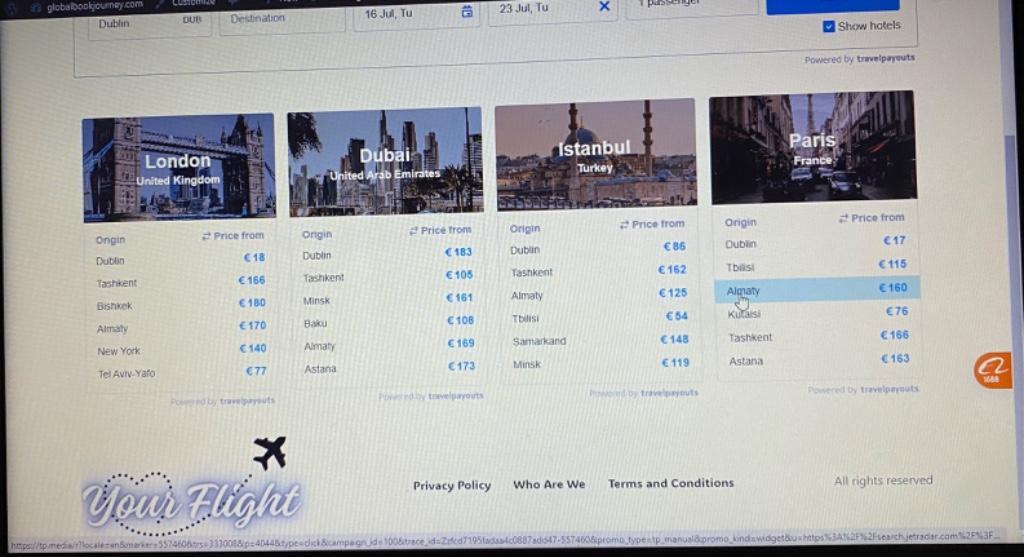Toggle the Show hotels checkbox
Image resolution: width=1024 pixels, height=557 pixels.
point(829,27)
